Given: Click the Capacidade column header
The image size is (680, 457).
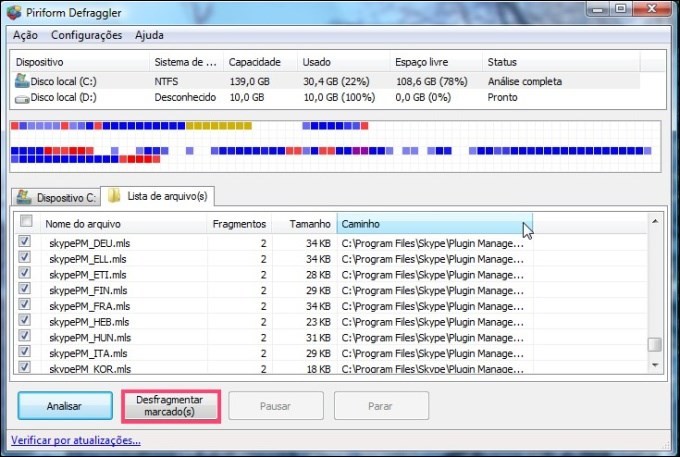Looking at the screenshot, I should (x=260, y=62).
